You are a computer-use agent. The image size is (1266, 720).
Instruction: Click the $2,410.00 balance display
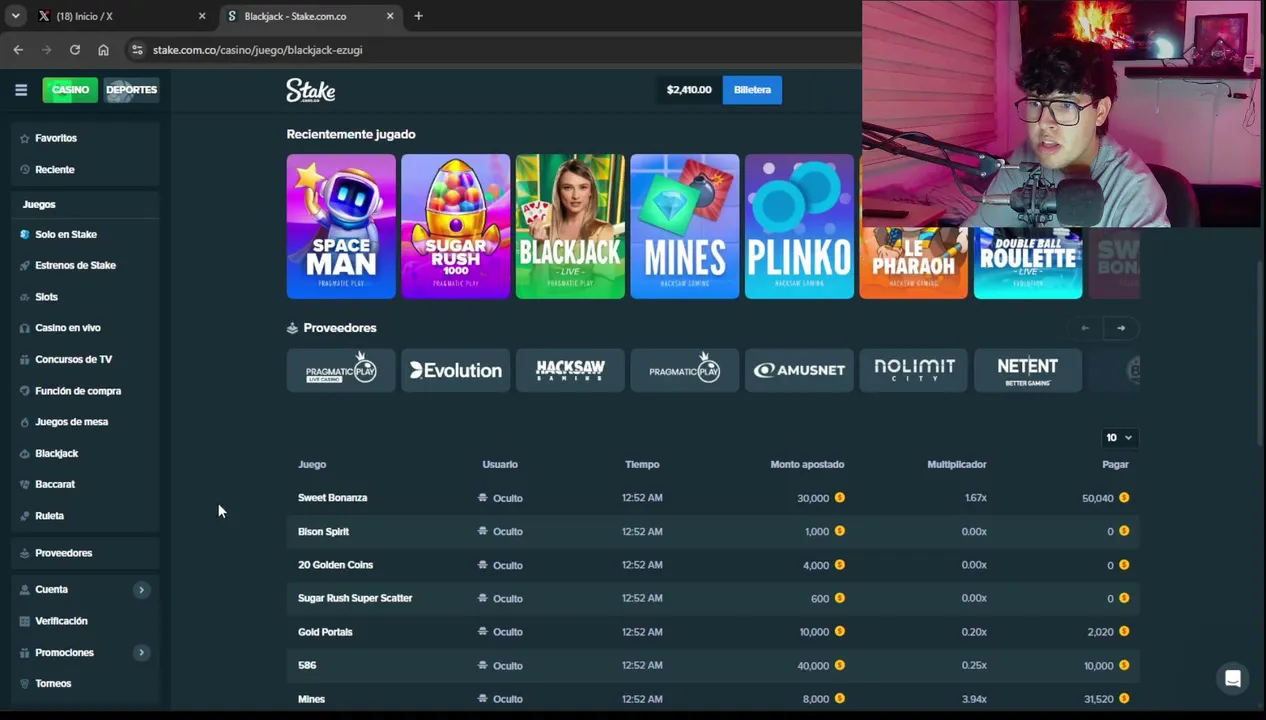tap(689, 90)
